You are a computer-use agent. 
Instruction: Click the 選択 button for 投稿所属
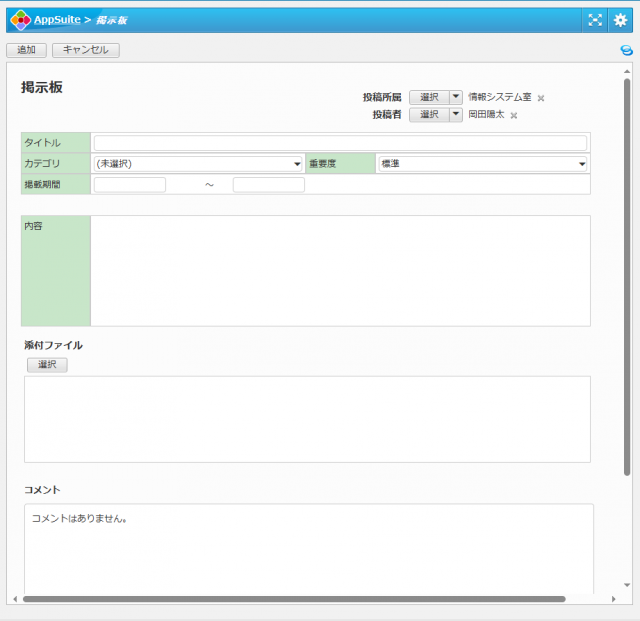(x=429, y=97)
